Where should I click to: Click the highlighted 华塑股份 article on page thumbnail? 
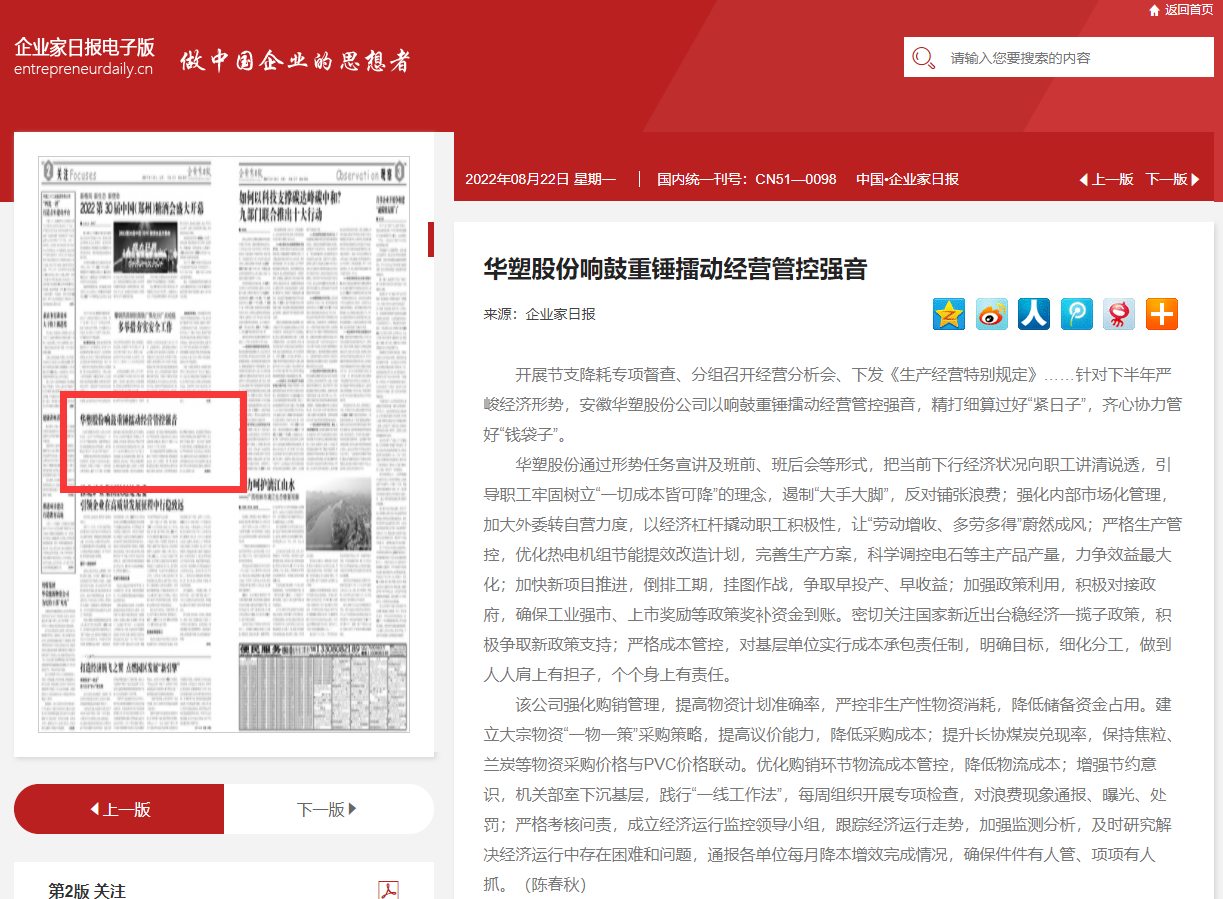(x=153, y=441)
